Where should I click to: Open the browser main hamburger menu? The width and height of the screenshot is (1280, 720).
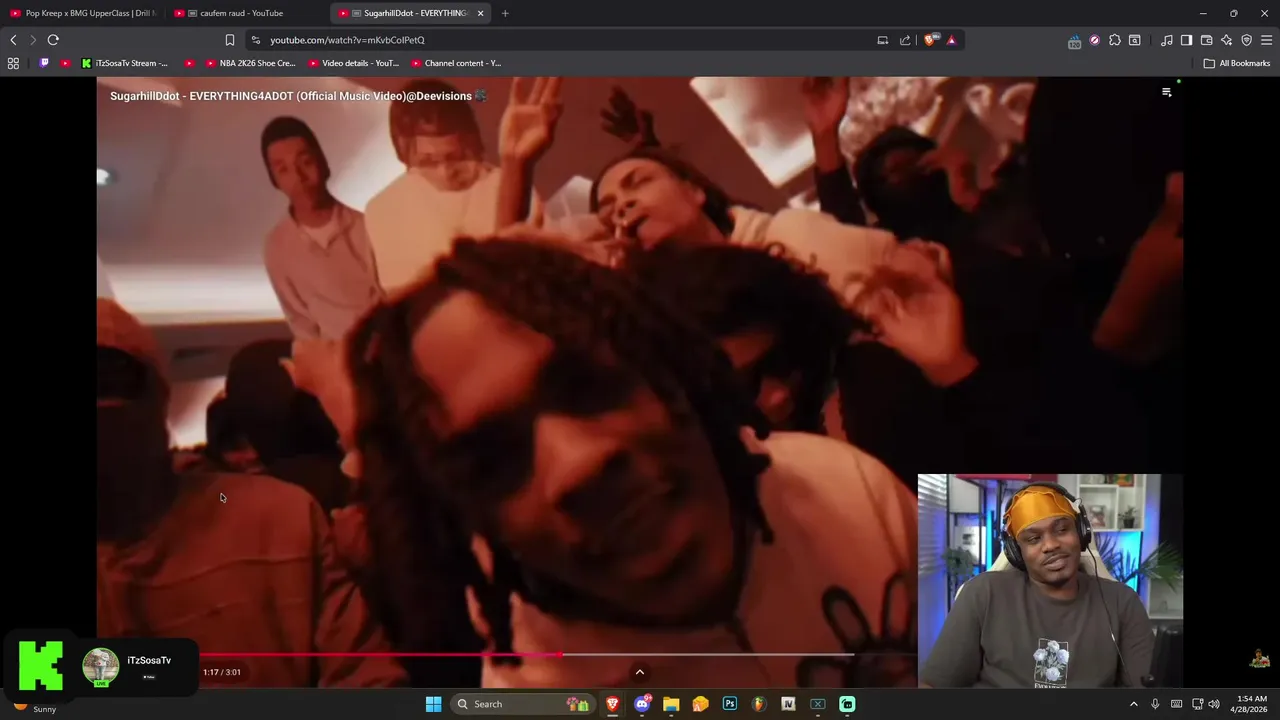coord(1266,40)
